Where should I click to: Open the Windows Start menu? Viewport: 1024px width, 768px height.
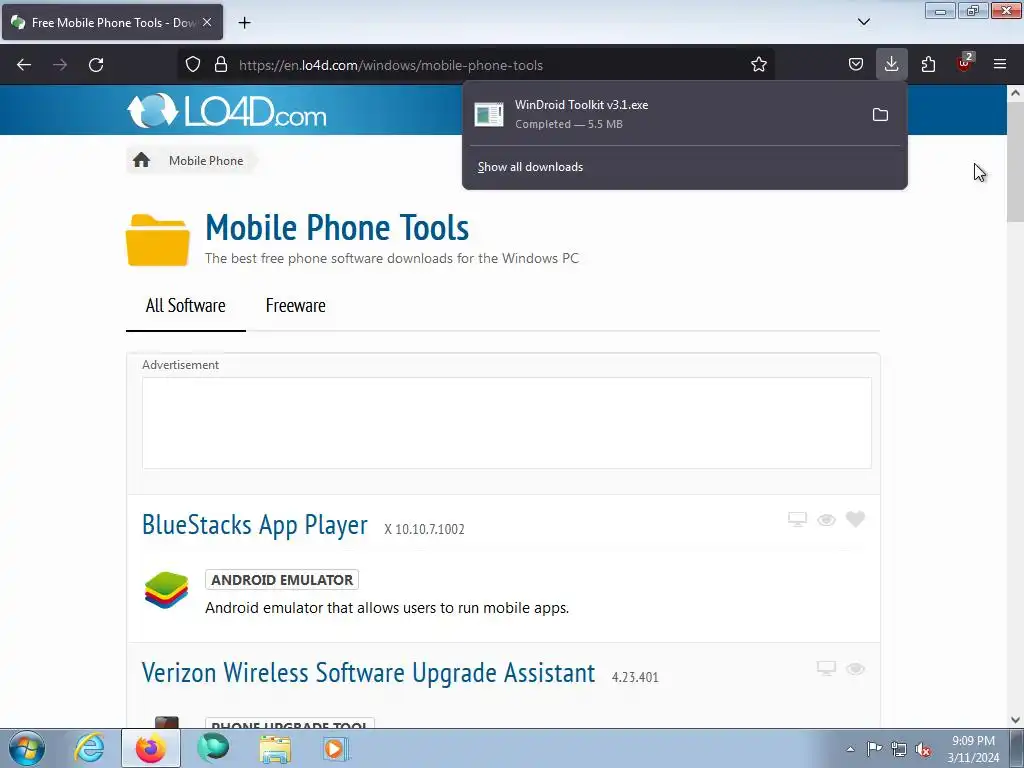pyautogui.click(x=27, y=748)
